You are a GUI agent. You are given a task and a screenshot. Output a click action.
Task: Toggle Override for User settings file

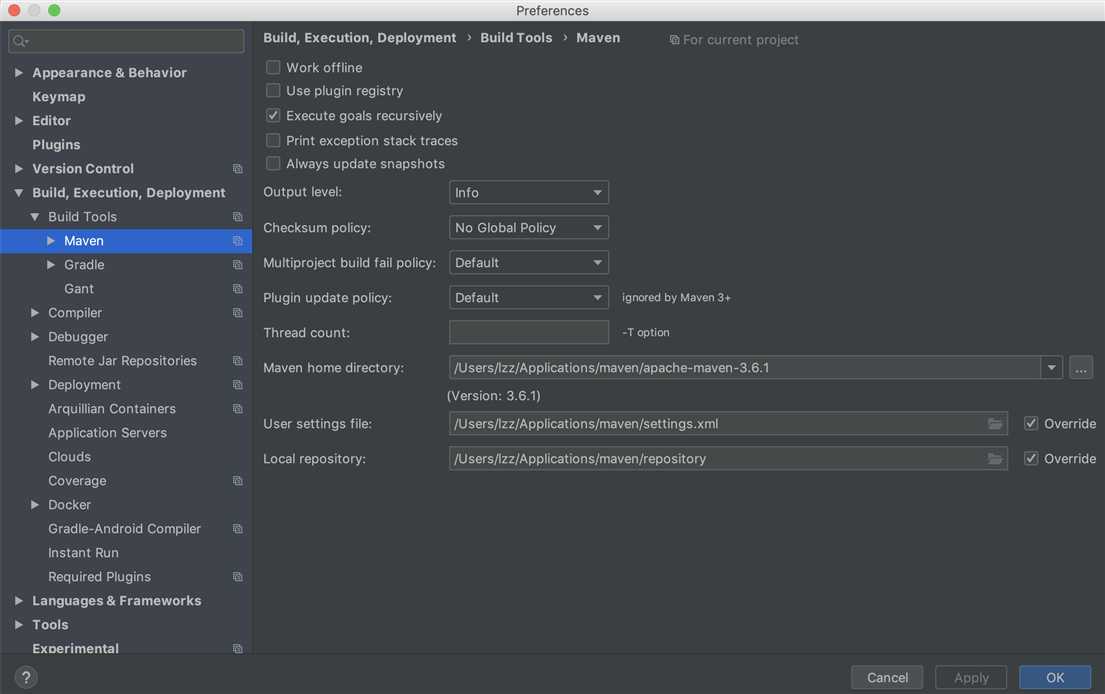click(1031, 423)
